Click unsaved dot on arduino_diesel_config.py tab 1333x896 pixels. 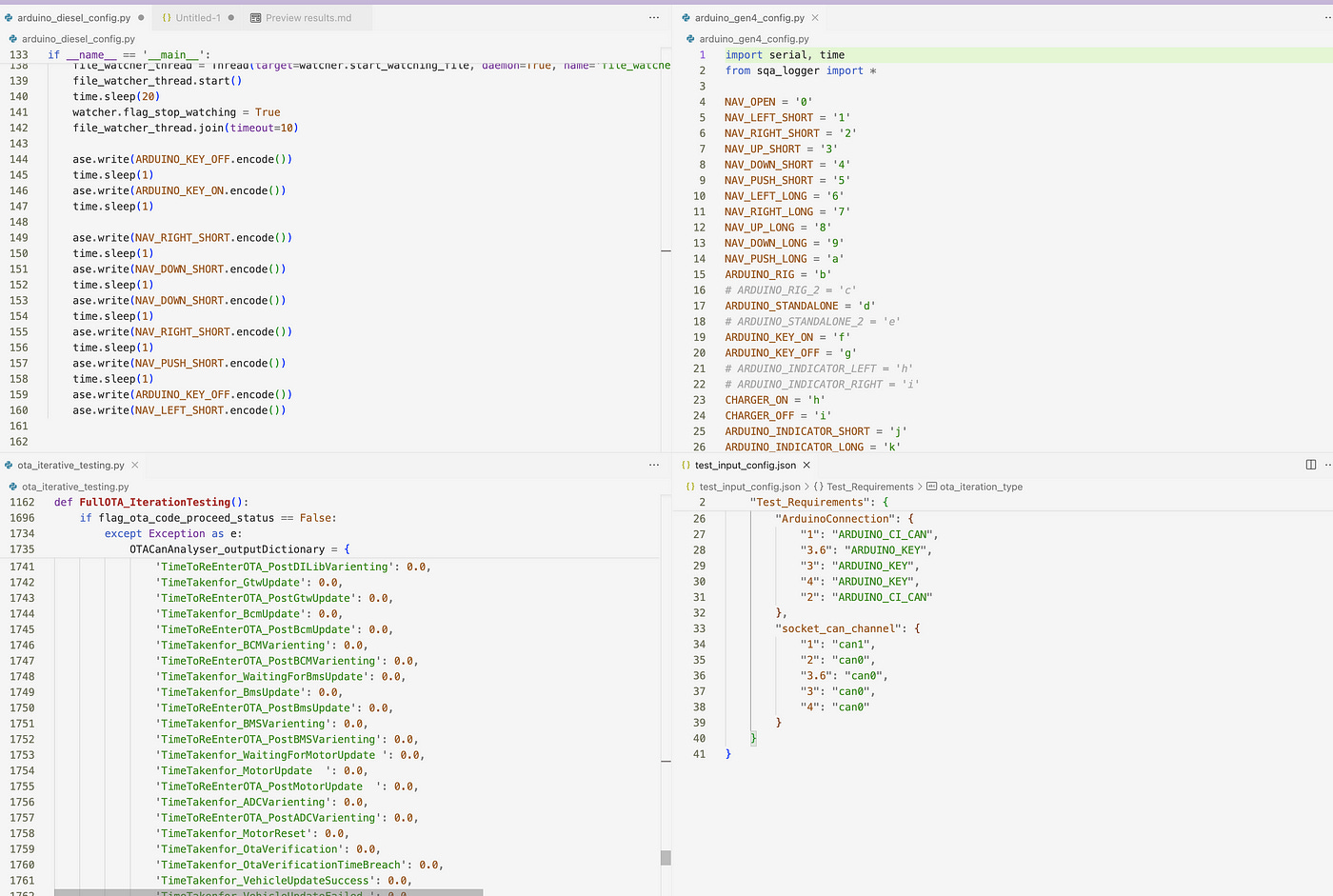coord(141,17)
